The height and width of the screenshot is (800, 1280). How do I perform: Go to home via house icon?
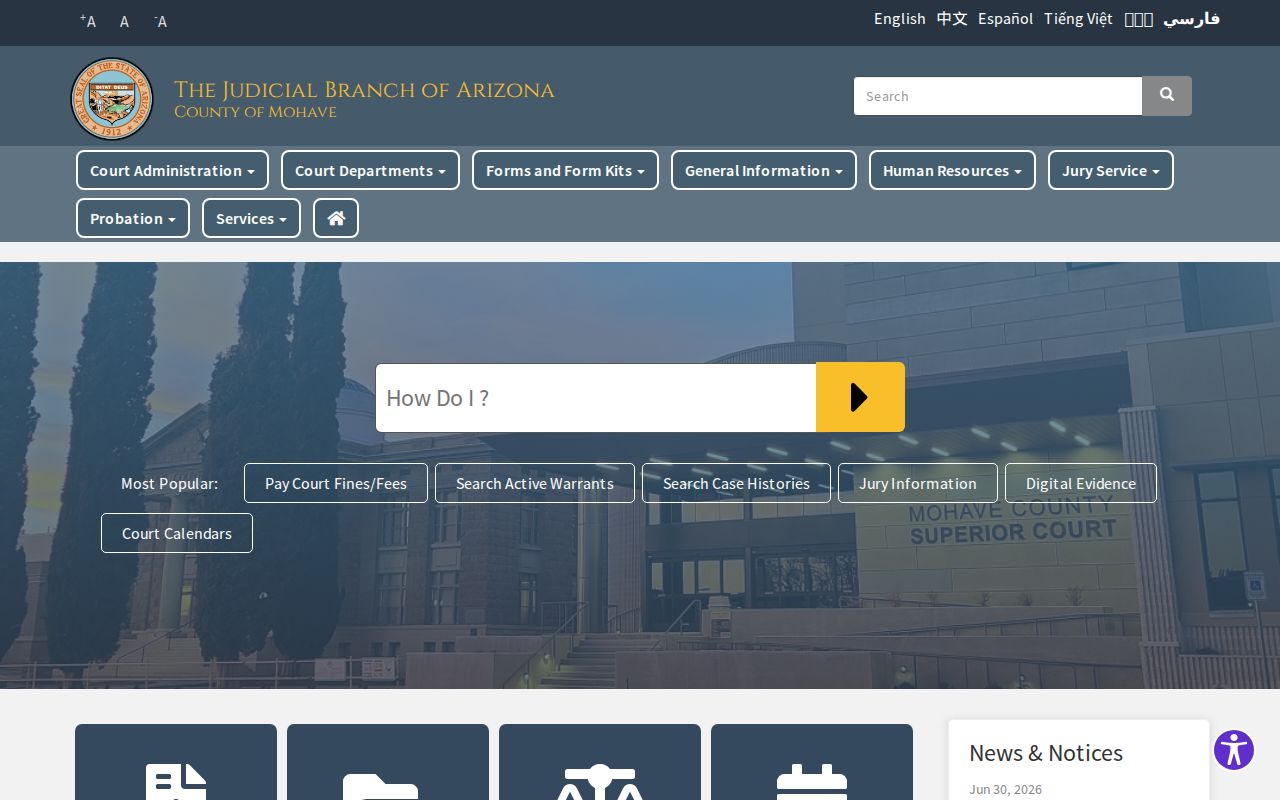coord(336,218)
